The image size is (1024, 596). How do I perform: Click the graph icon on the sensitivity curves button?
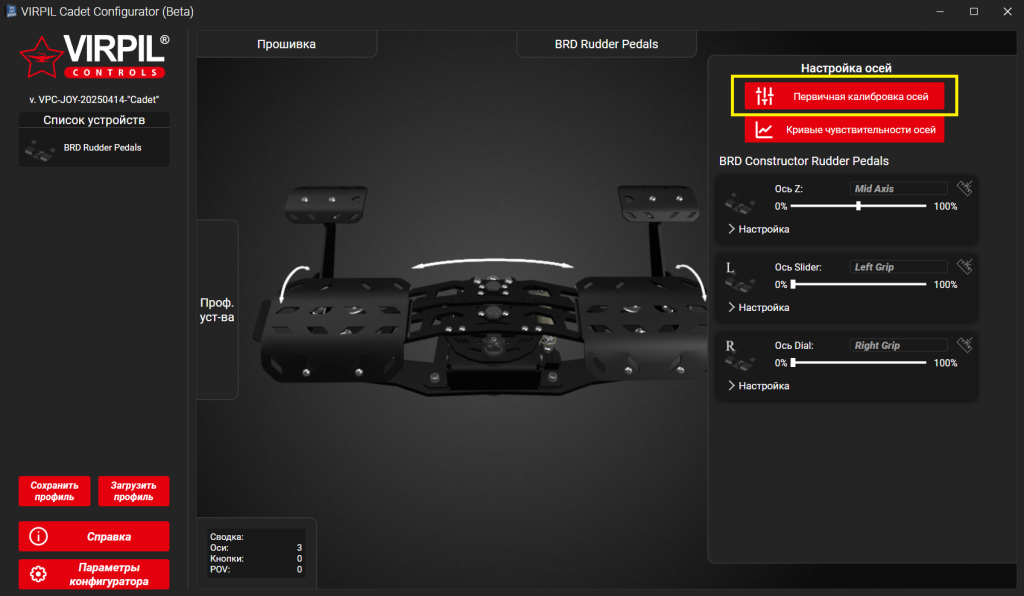[764, 130]
